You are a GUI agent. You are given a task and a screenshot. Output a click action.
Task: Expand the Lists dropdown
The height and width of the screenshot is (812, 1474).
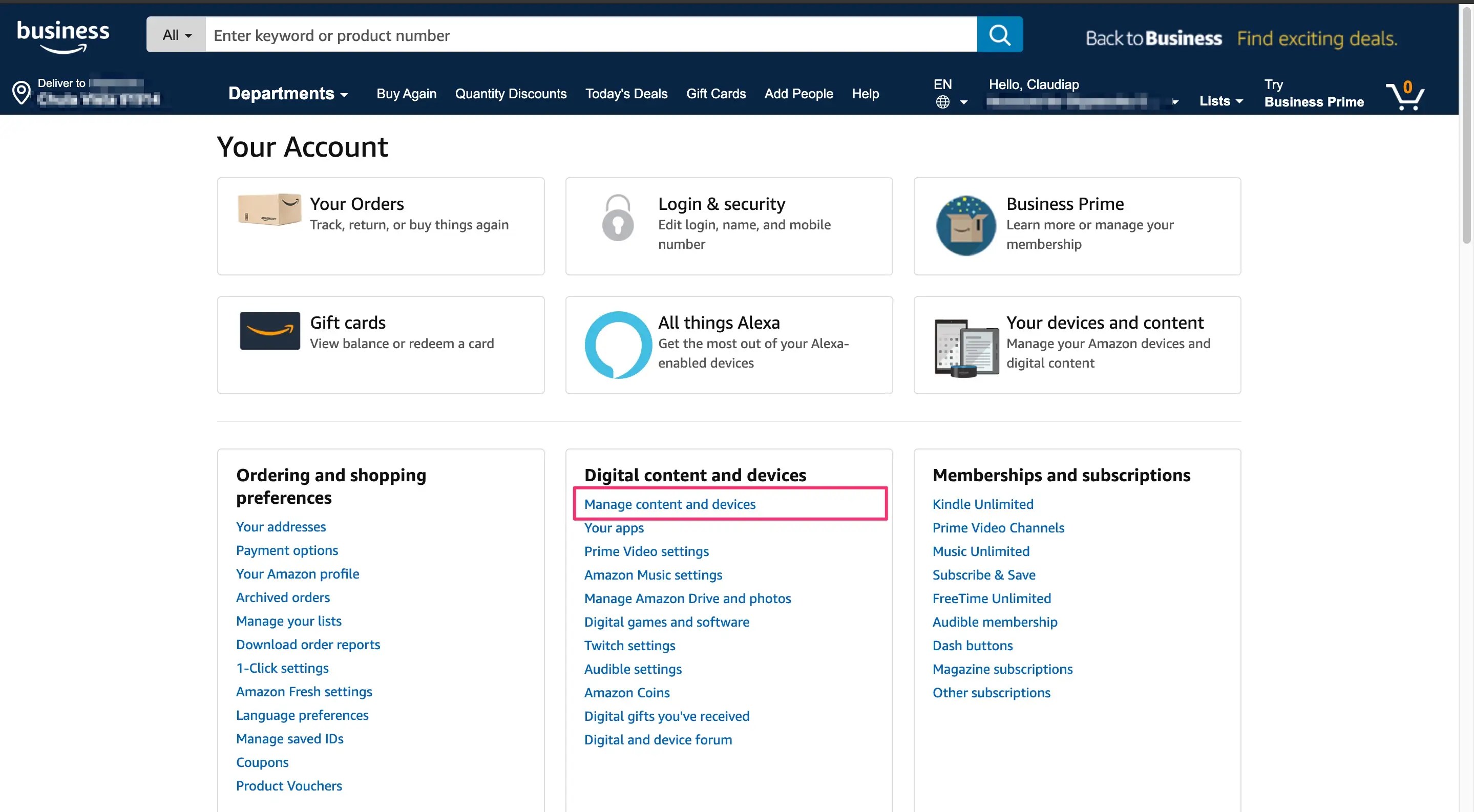coord(1220,101)
